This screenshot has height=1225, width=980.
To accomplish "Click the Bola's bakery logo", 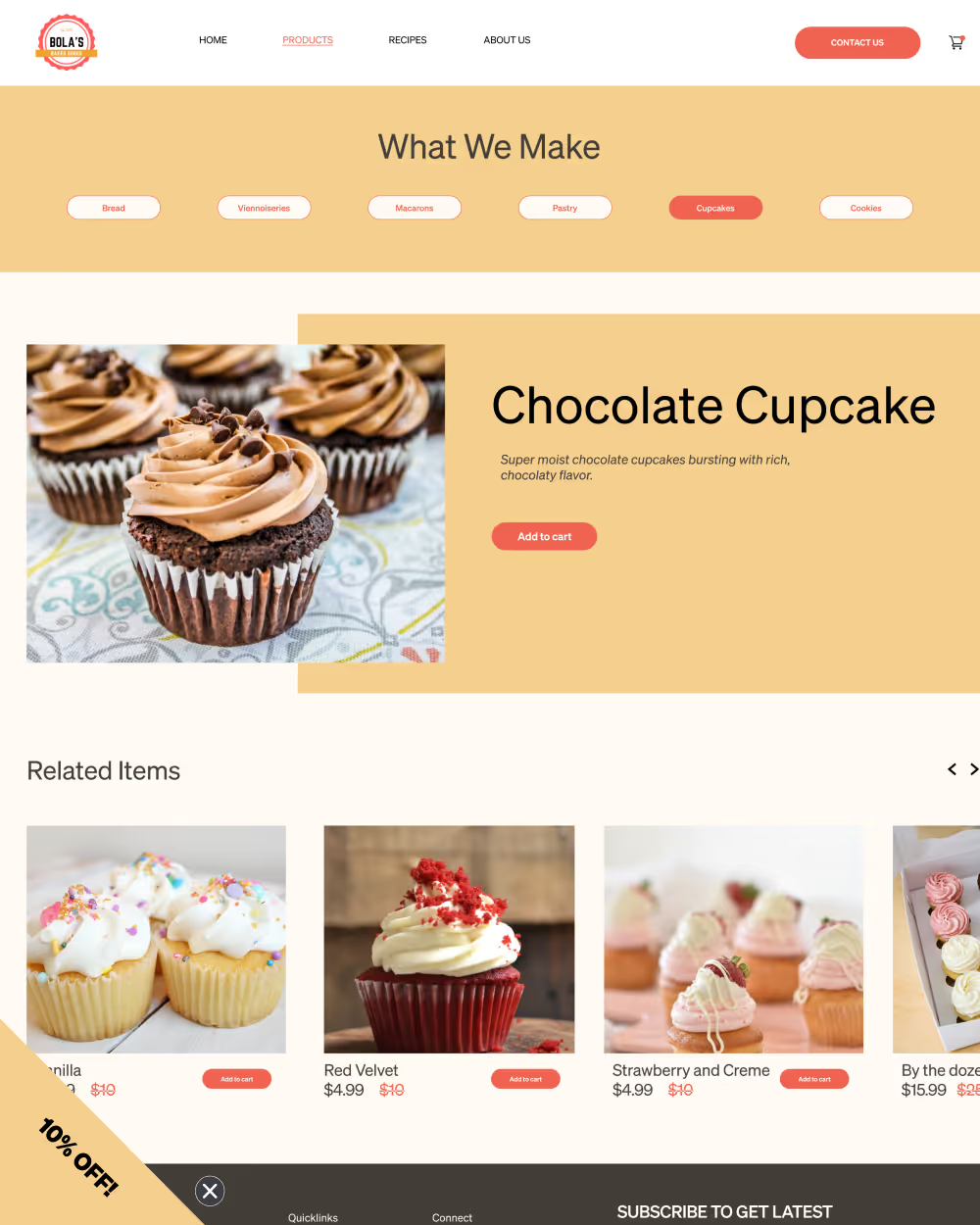I will (67, 42).
